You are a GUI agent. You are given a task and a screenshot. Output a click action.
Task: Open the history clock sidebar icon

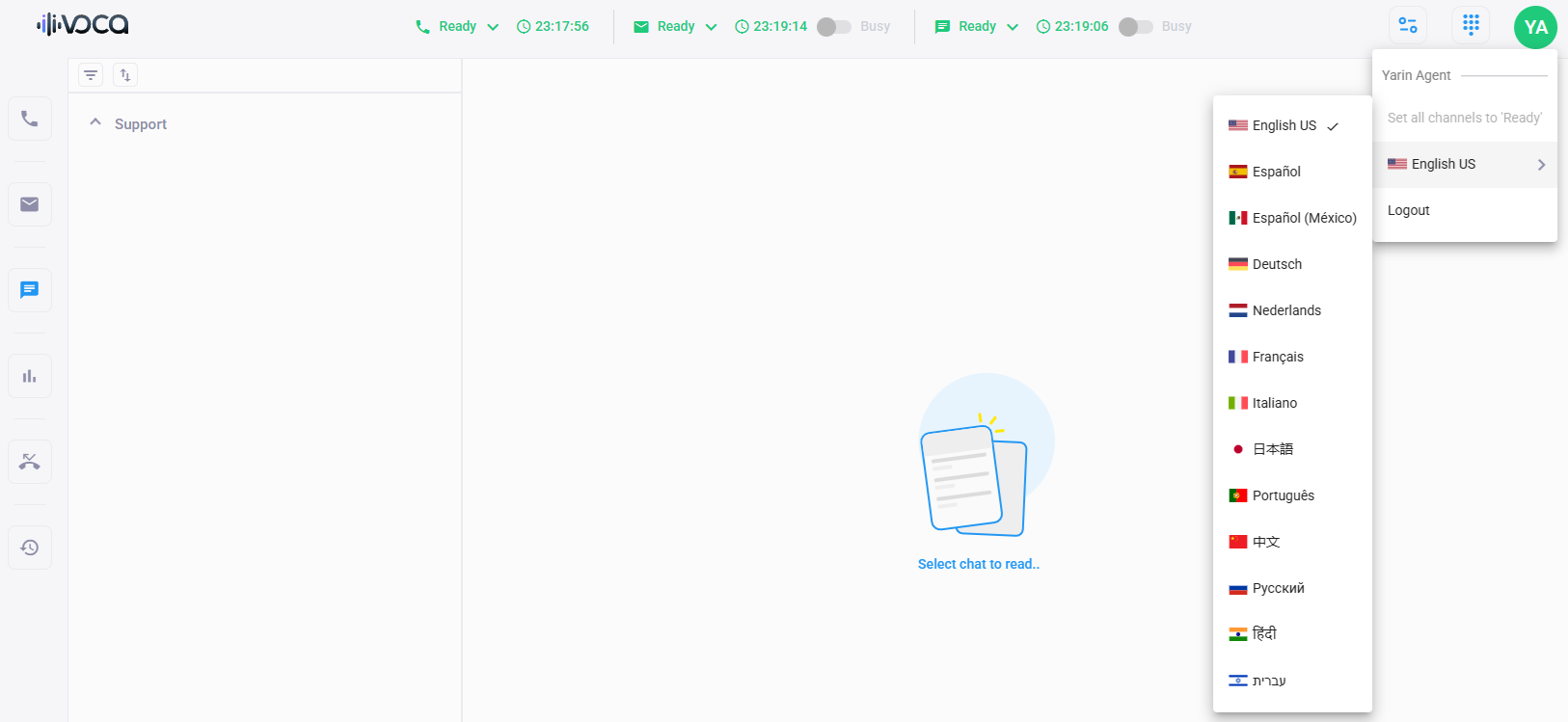click(30, 548)
